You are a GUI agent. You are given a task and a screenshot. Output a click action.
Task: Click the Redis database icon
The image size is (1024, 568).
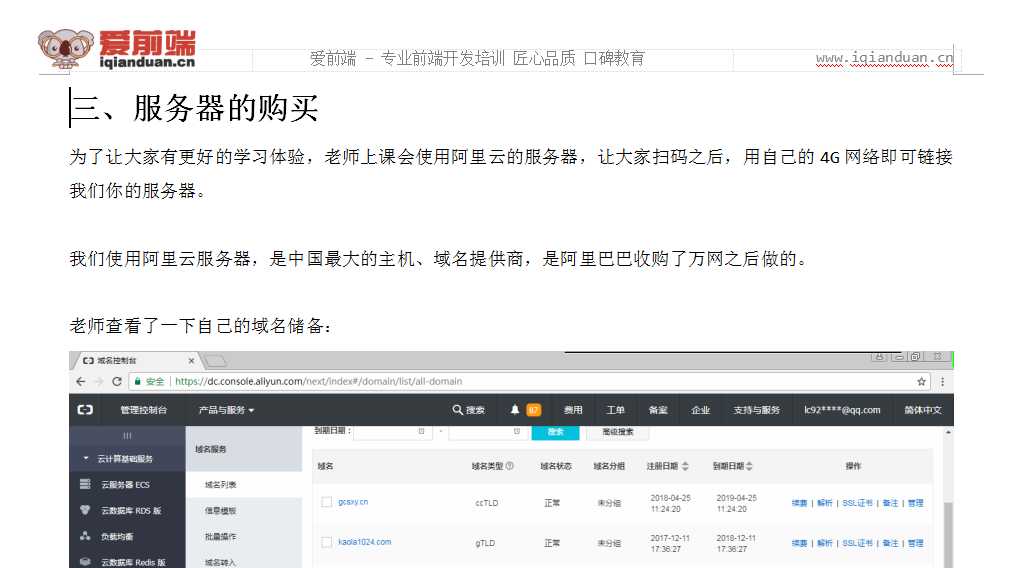tap(85, 561)
